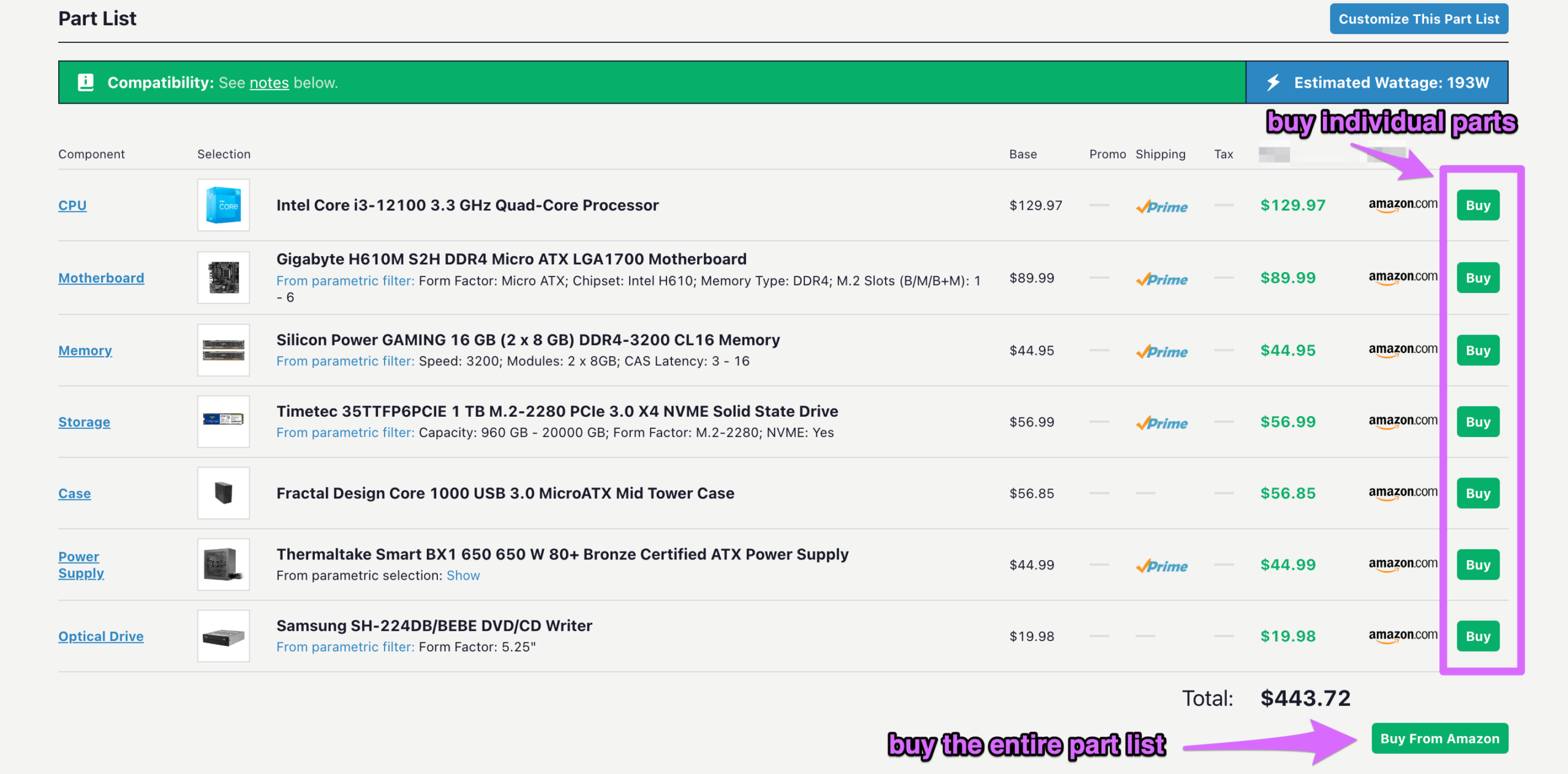Screen dimensions: 1568x774
Task: Click the lightning bolt wattage icon
Action: pyautogui.click(x=1273, y=82)
